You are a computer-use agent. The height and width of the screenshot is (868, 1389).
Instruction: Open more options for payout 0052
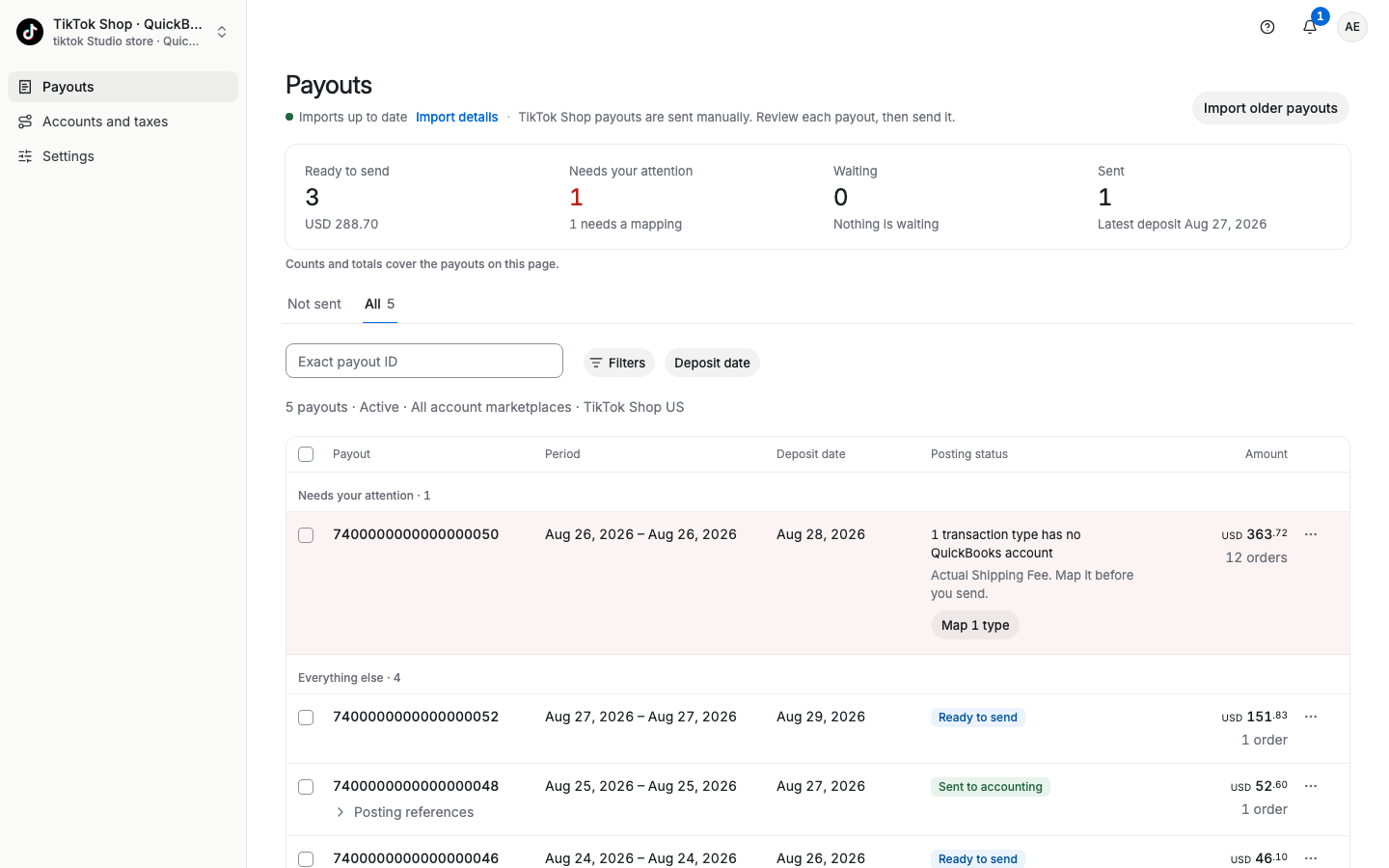pos(1311,717)
